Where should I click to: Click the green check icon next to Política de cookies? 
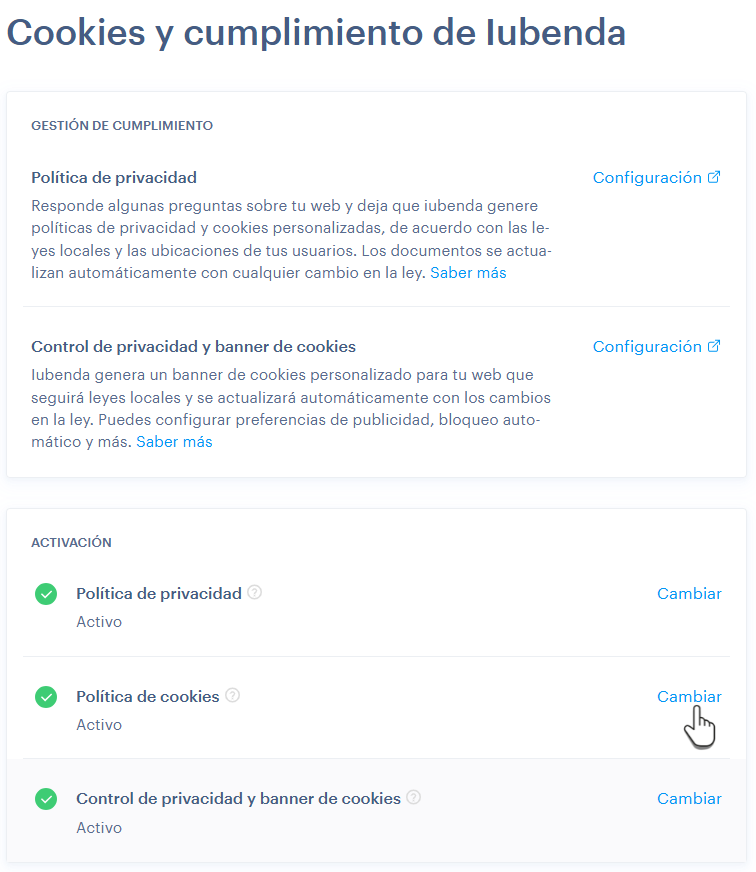[46, 696]
